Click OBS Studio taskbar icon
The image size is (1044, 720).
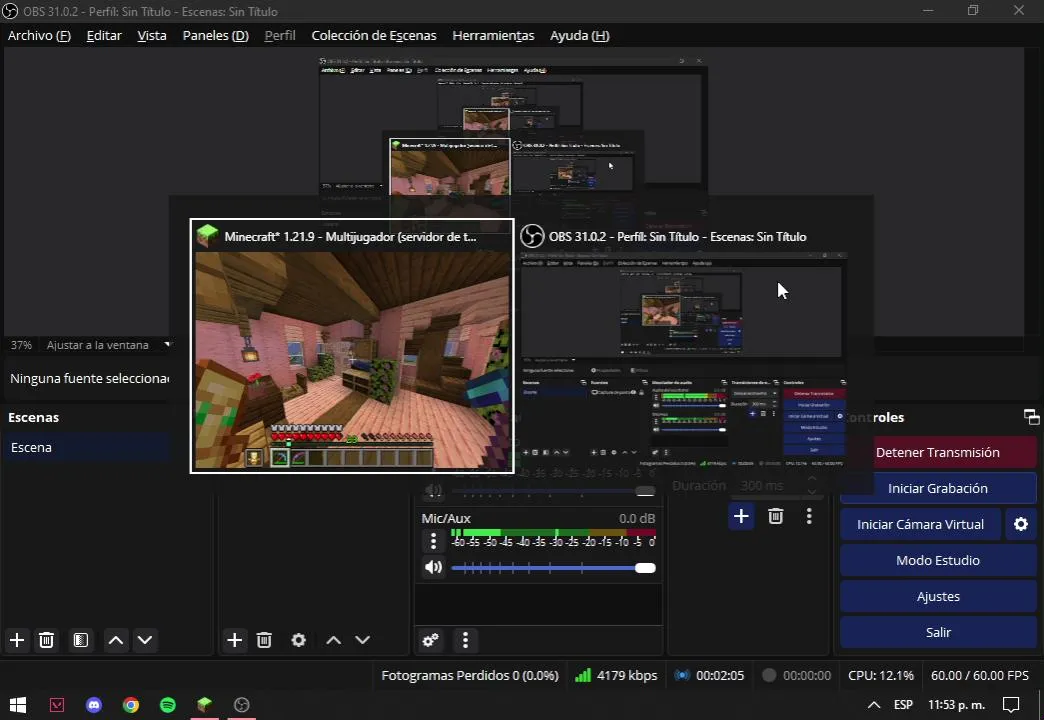point(242,705)
